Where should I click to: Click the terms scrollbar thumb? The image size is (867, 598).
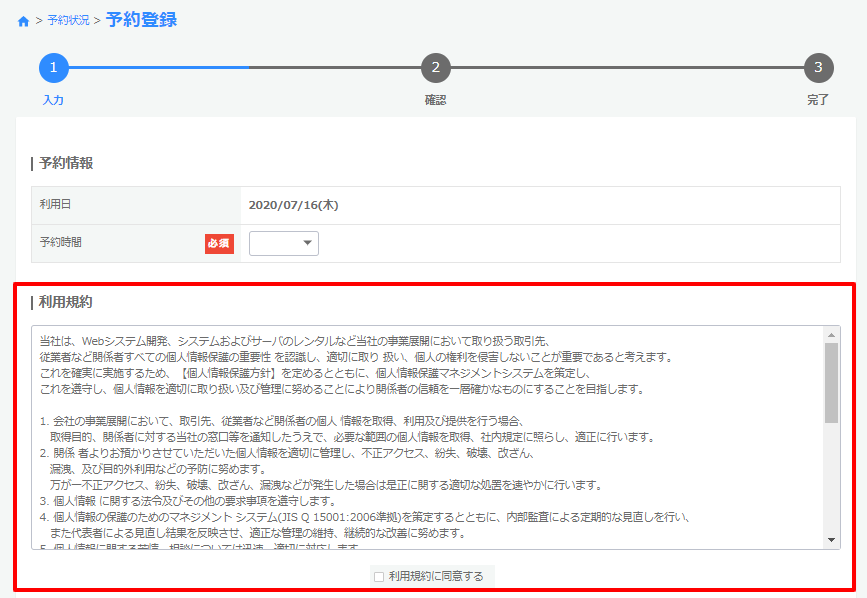pos(831,382)
